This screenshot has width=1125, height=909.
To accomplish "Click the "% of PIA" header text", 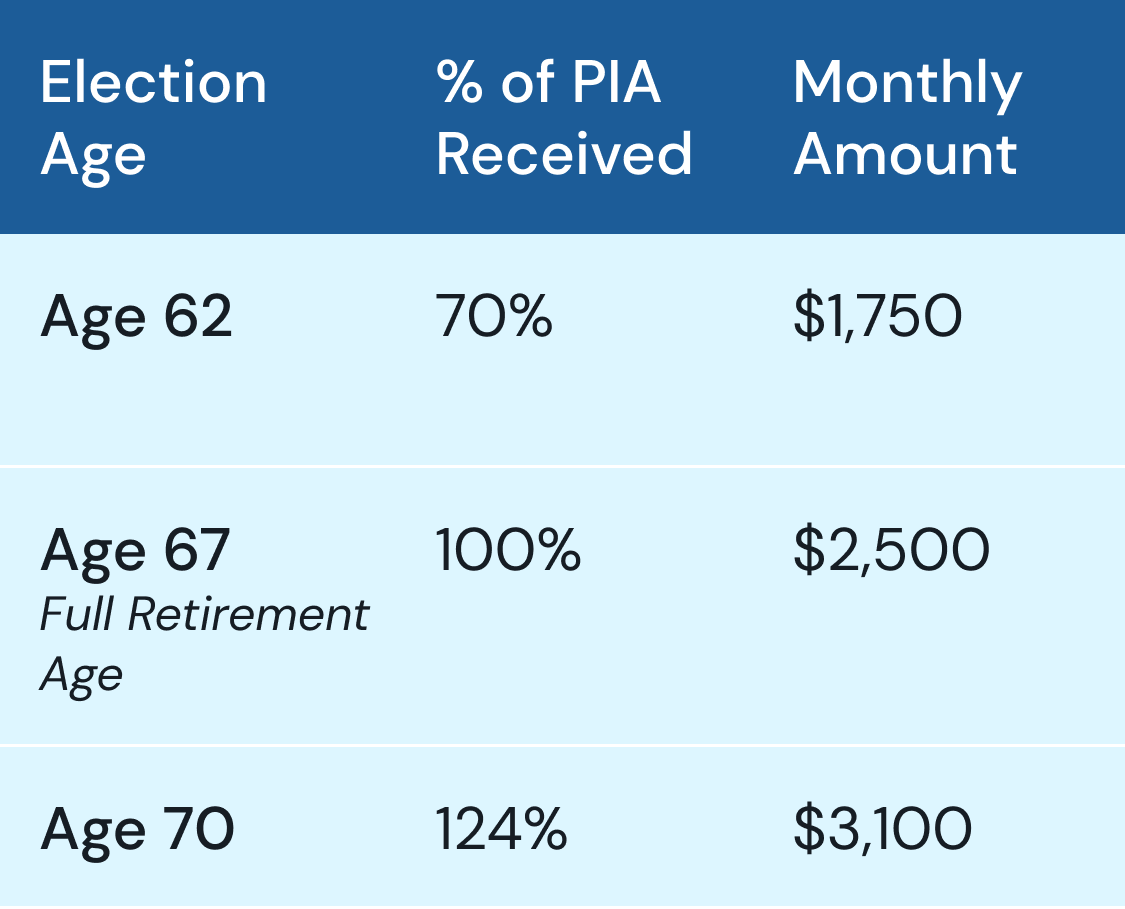I will [x=549, y=82].
